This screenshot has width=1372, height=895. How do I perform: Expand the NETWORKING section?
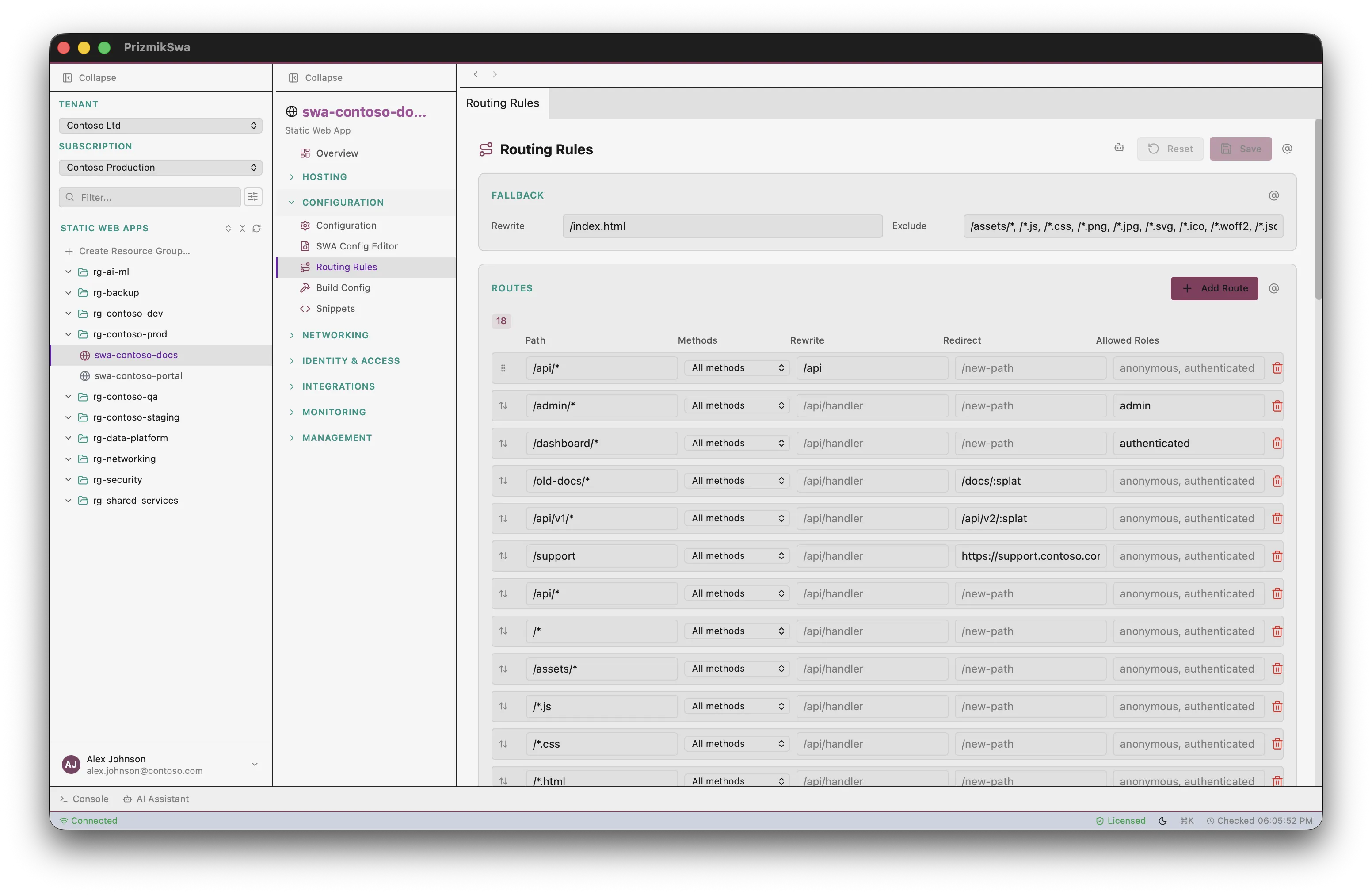(x=335, y=334)
